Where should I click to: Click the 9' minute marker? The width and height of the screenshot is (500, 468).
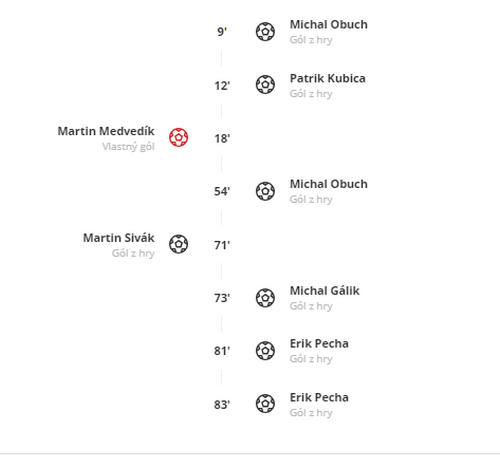(x=222, y=32)
